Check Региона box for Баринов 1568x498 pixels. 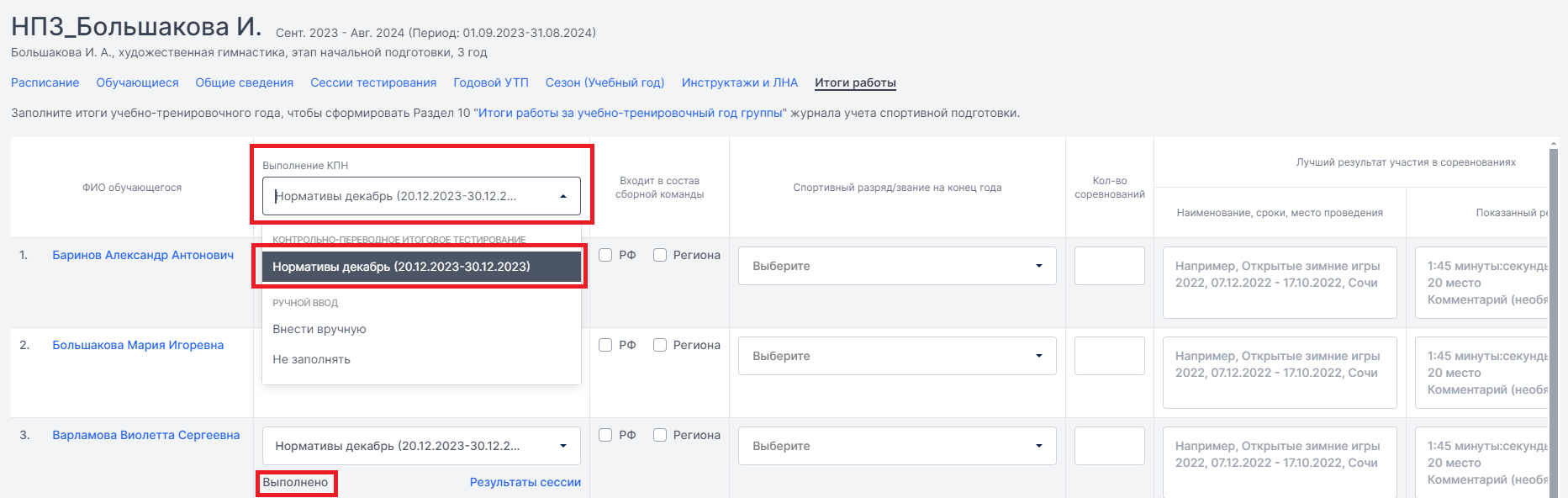(660, 255)
